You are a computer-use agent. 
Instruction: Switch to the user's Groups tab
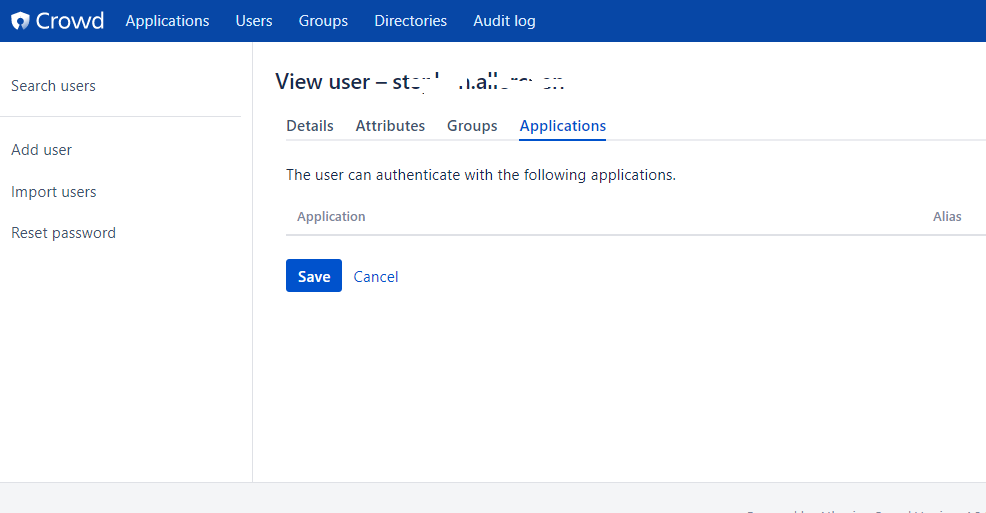tap(472, 126)
